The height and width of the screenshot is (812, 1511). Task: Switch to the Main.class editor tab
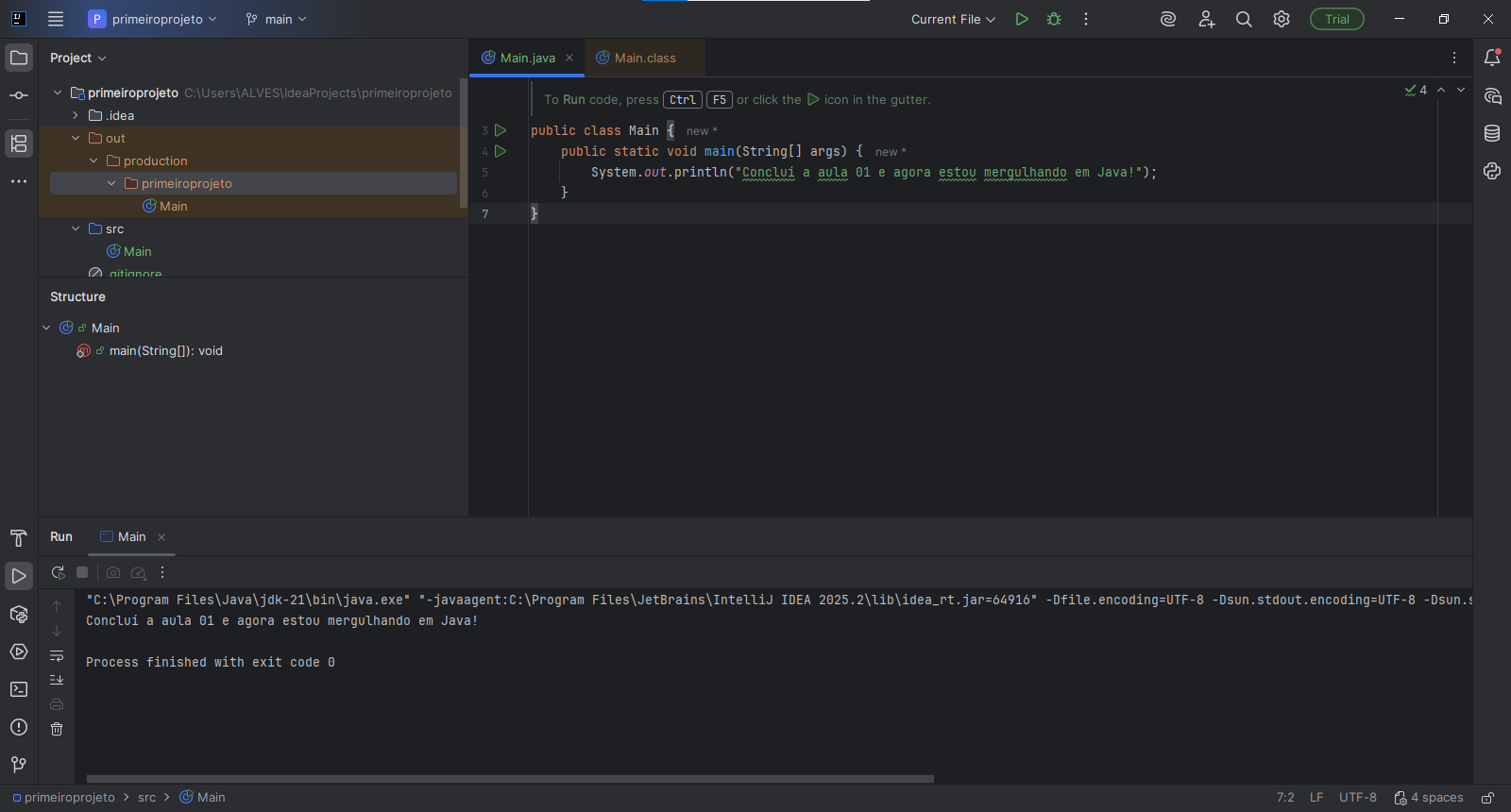pyautogui.click(x=644, y=58)
